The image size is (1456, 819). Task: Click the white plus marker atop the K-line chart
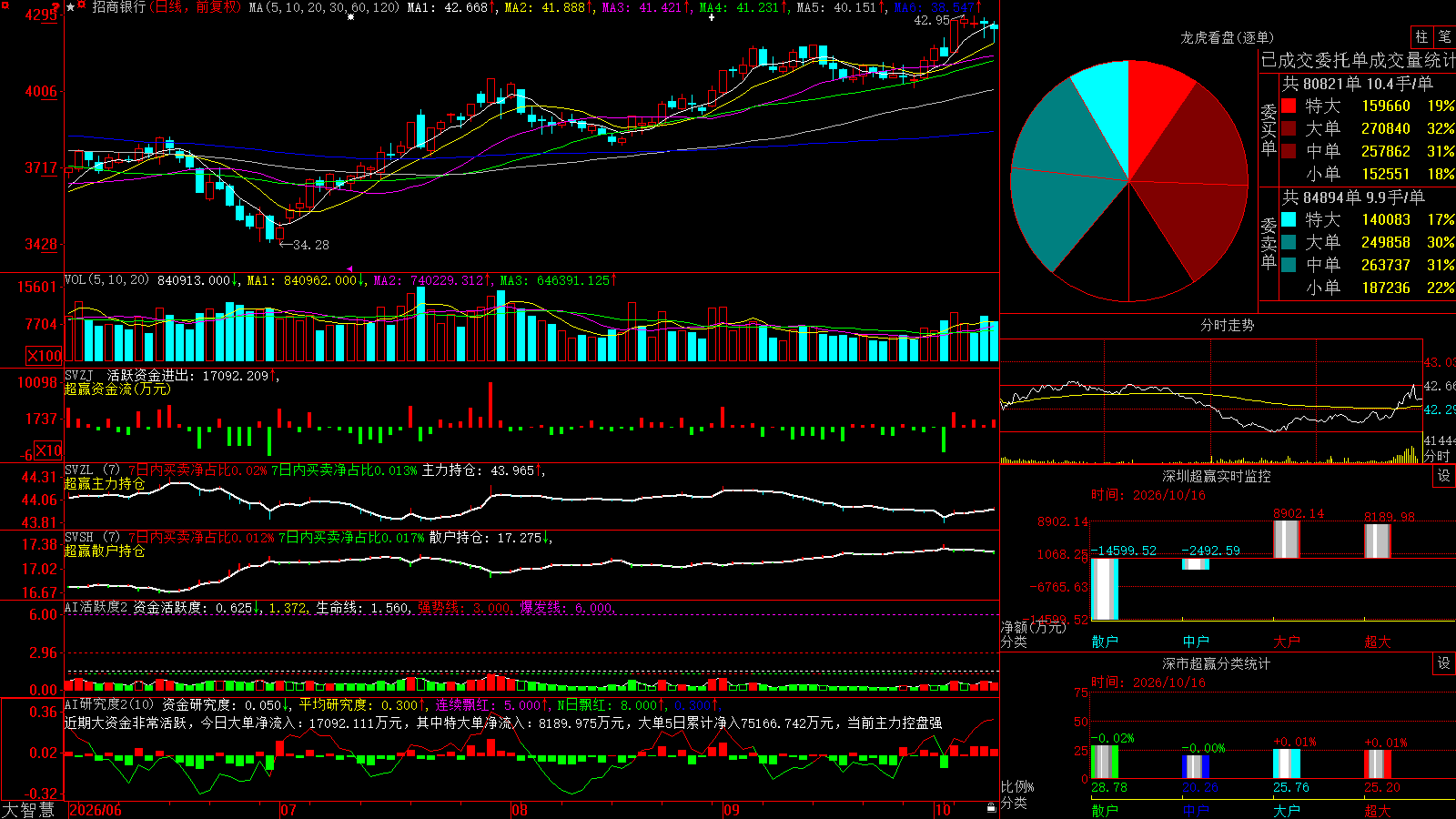point(712,16)
